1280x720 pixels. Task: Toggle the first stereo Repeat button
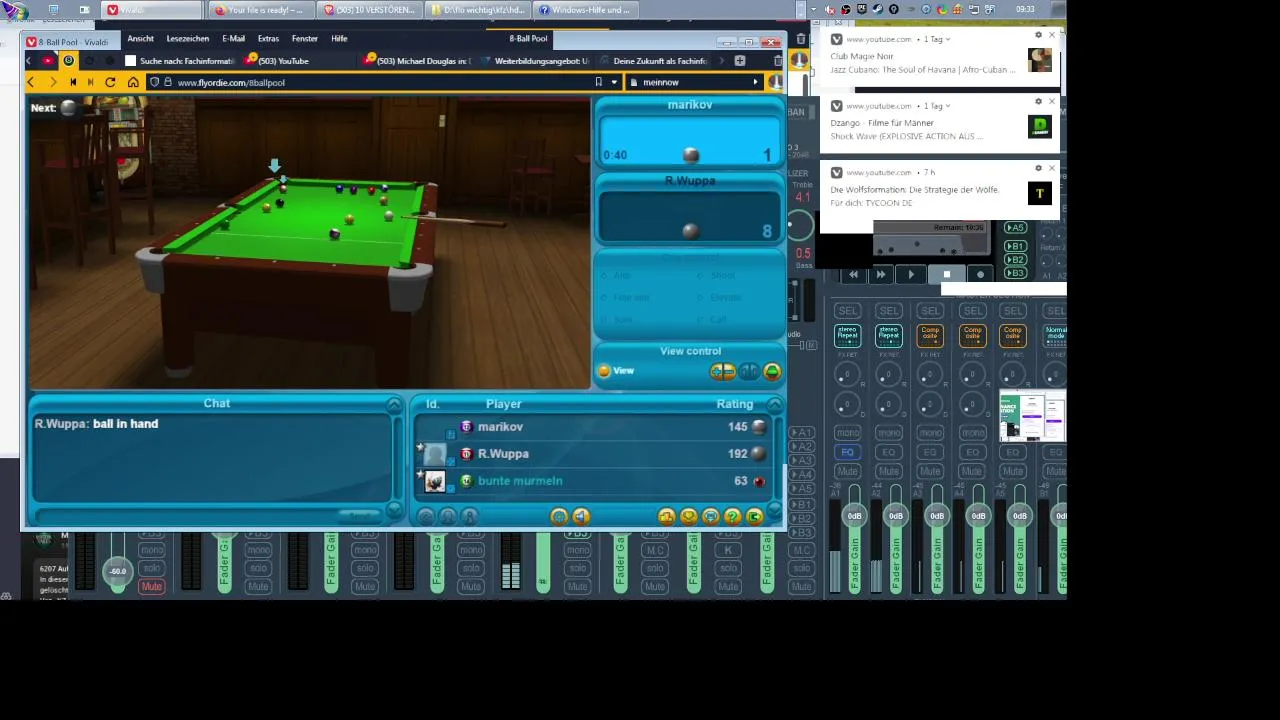(847, 336)
